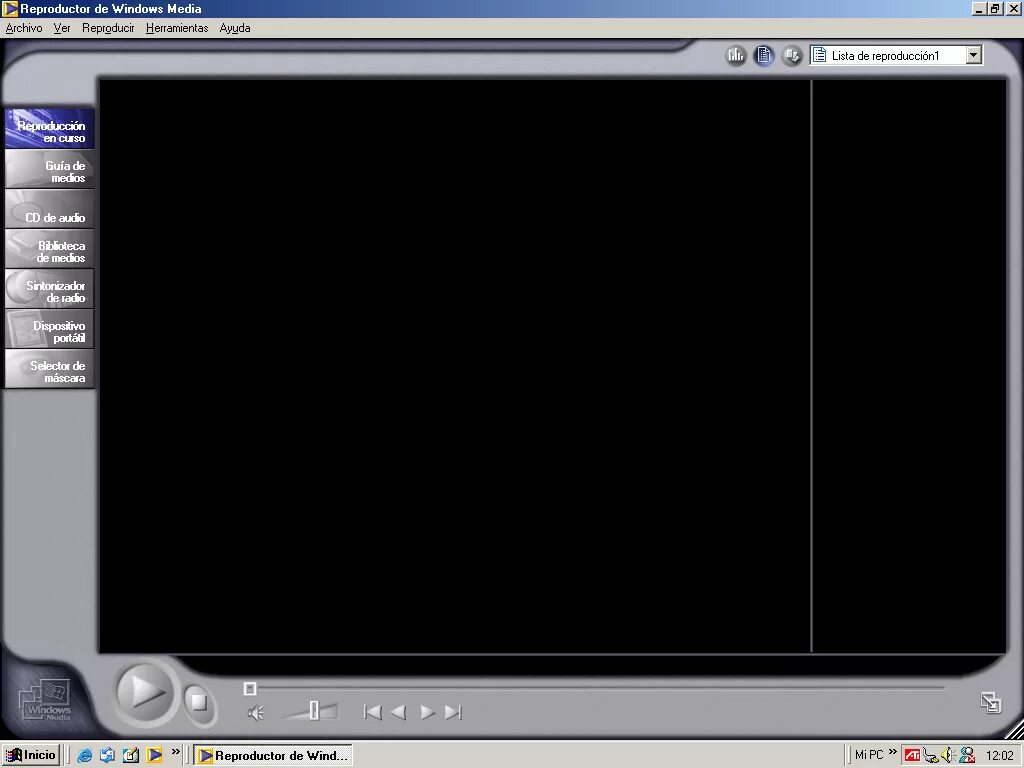
Task: Toggle shuffle playback mode
Action: tap(792, 56)
